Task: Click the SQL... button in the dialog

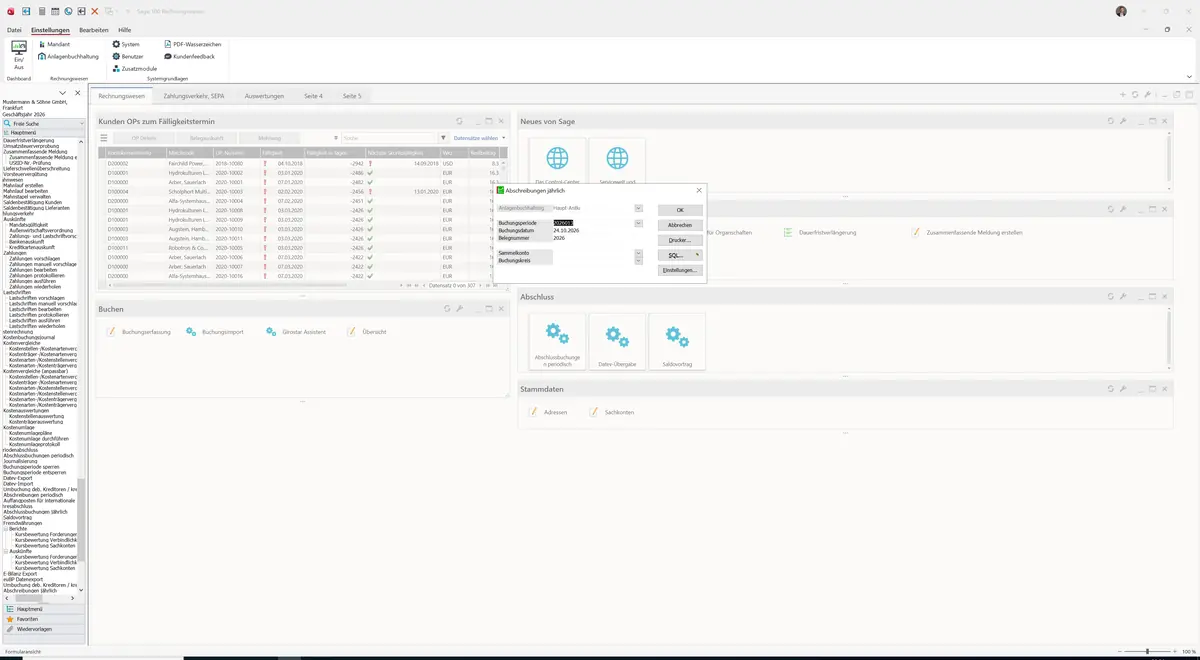Action: (680, 255)
